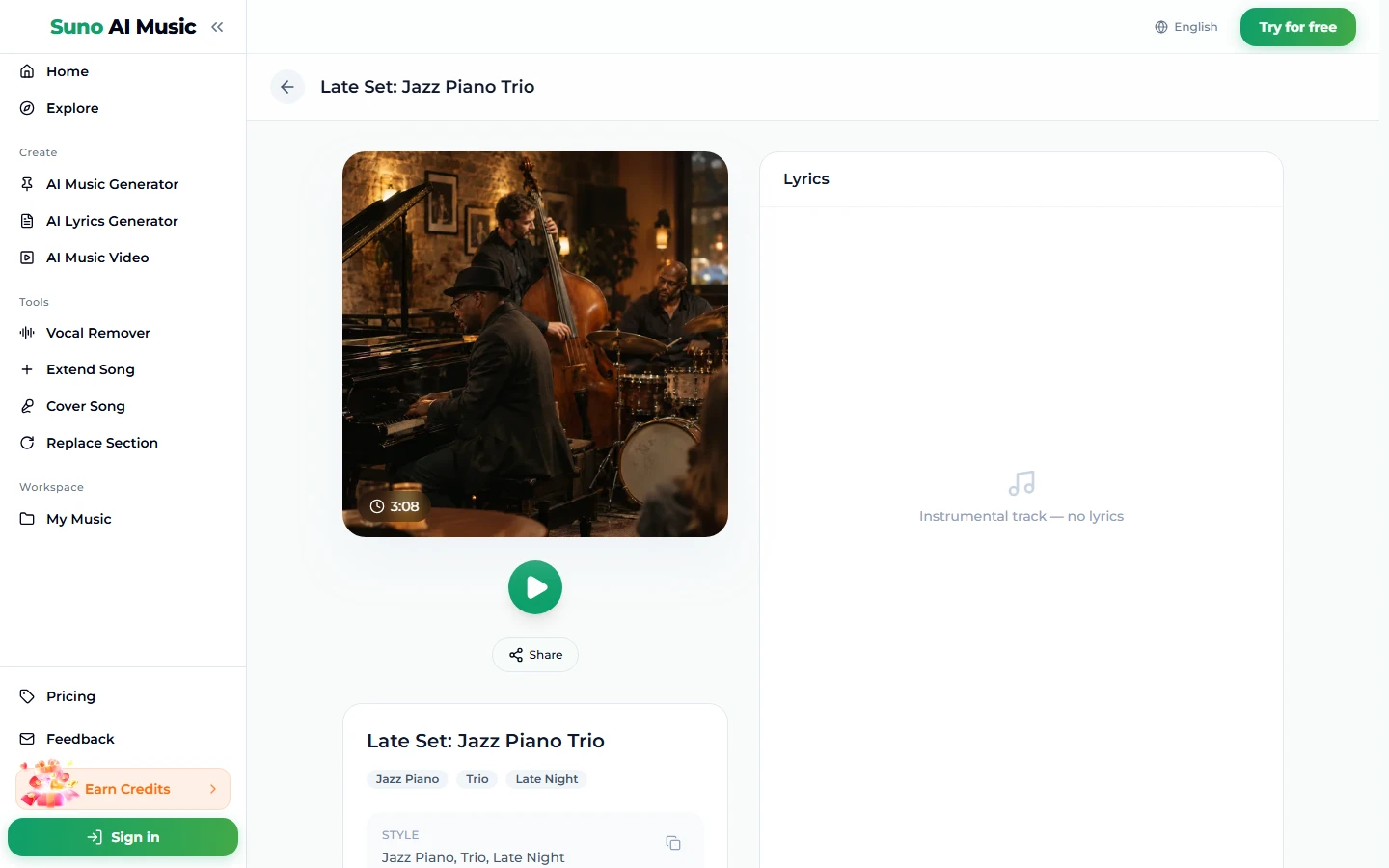Go back using the left arrow button

click(287, 87)
